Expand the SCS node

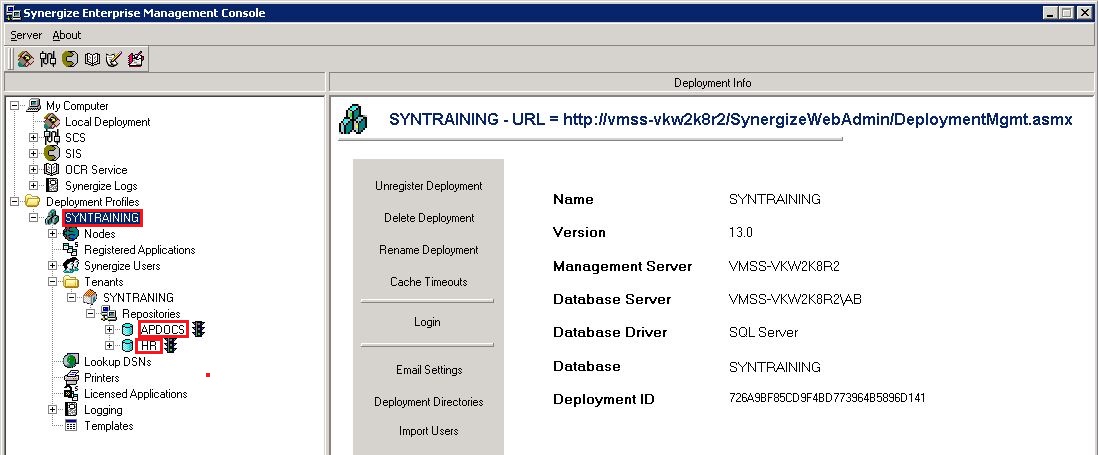pos(34,138)
